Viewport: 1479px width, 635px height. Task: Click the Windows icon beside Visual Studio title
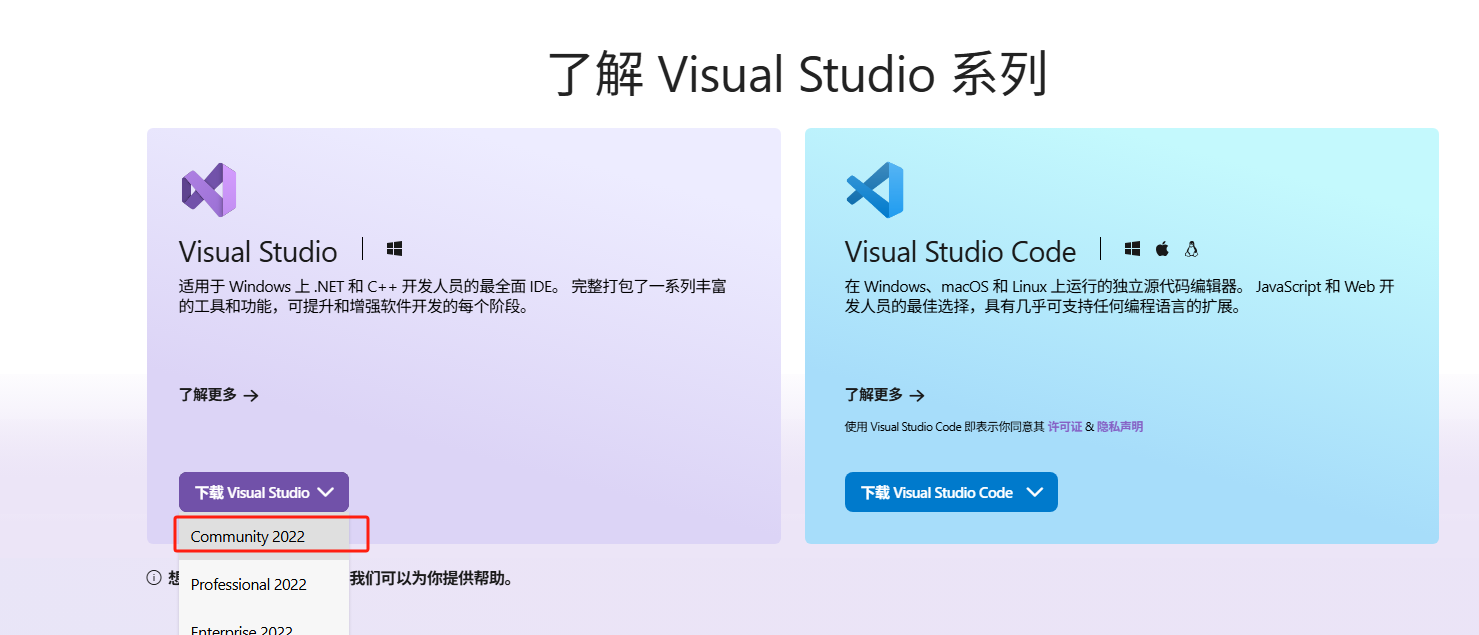click(394, 248)
